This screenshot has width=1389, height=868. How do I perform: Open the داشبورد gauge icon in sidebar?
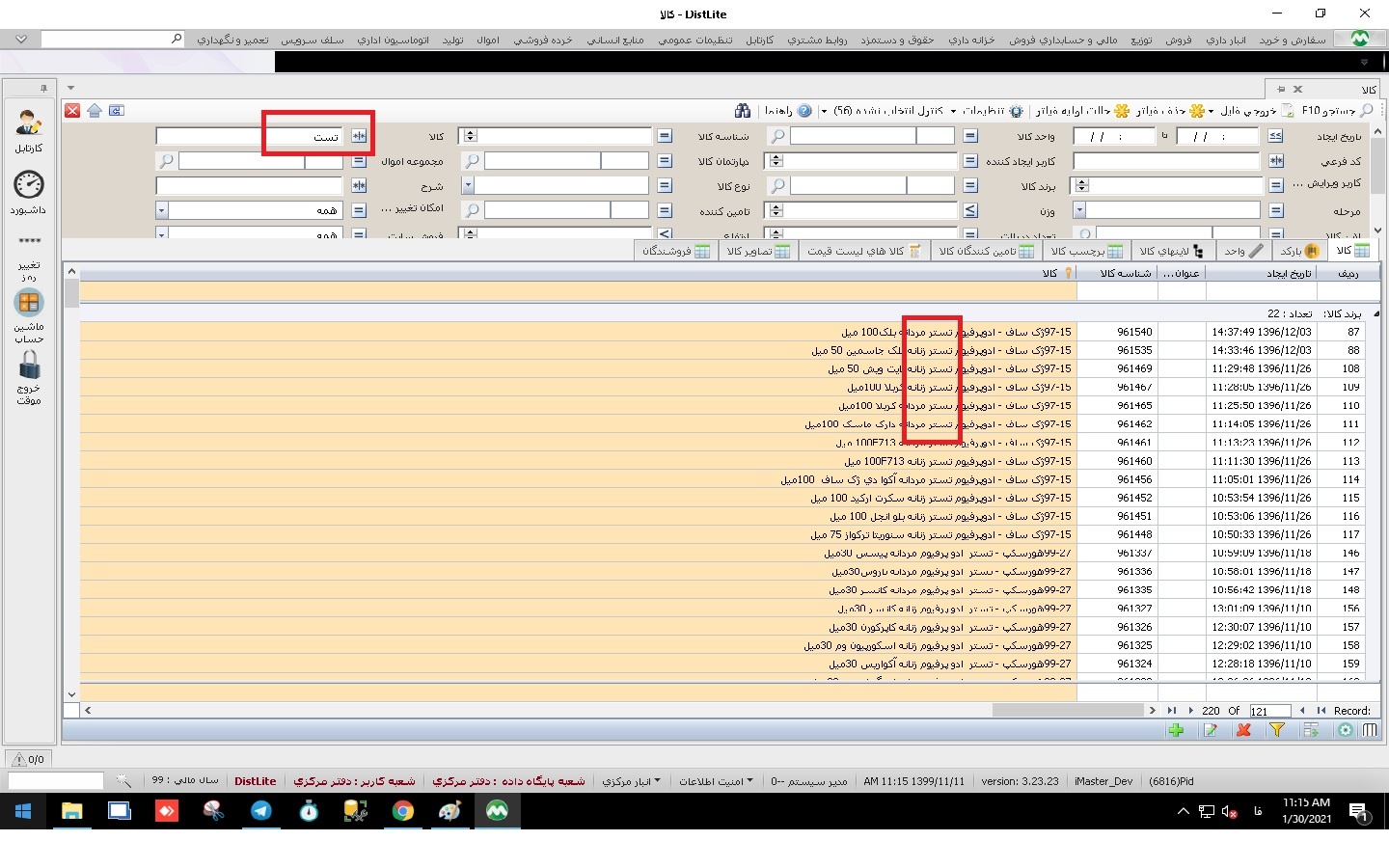tap(29, 185)
